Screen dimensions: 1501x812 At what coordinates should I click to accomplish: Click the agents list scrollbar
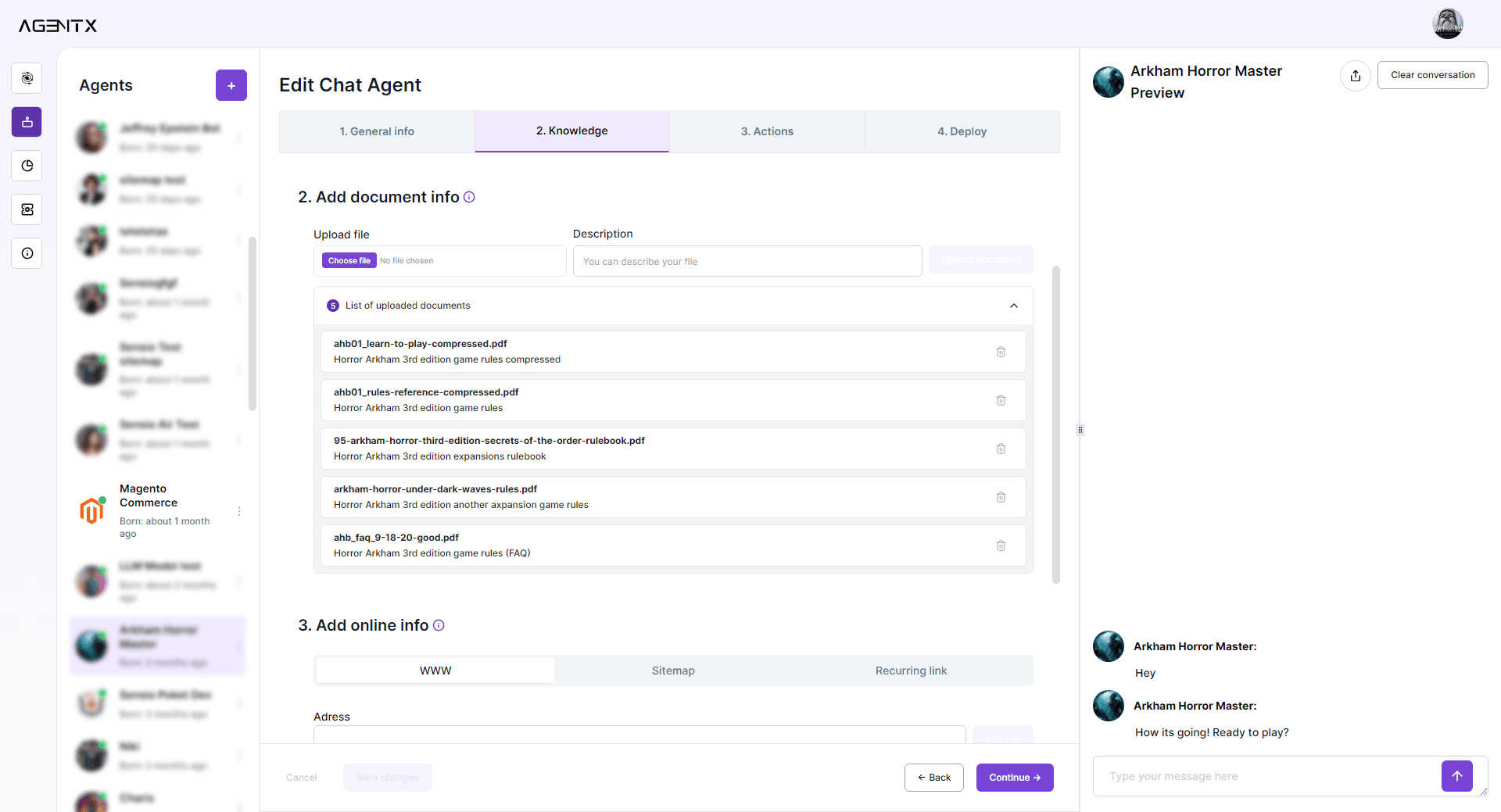click(252, 323)
